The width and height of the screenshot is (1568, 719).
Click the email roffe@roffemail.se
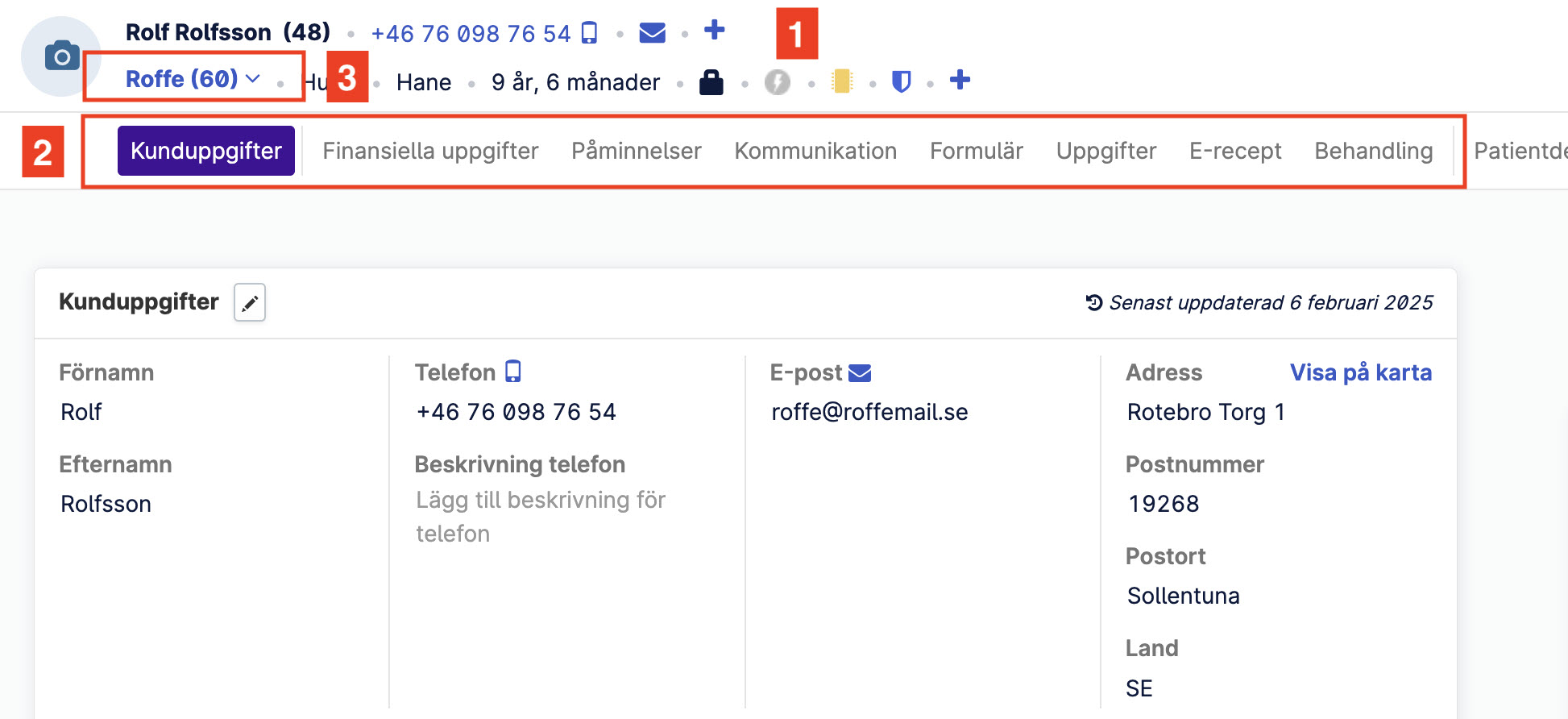point(869,412)
